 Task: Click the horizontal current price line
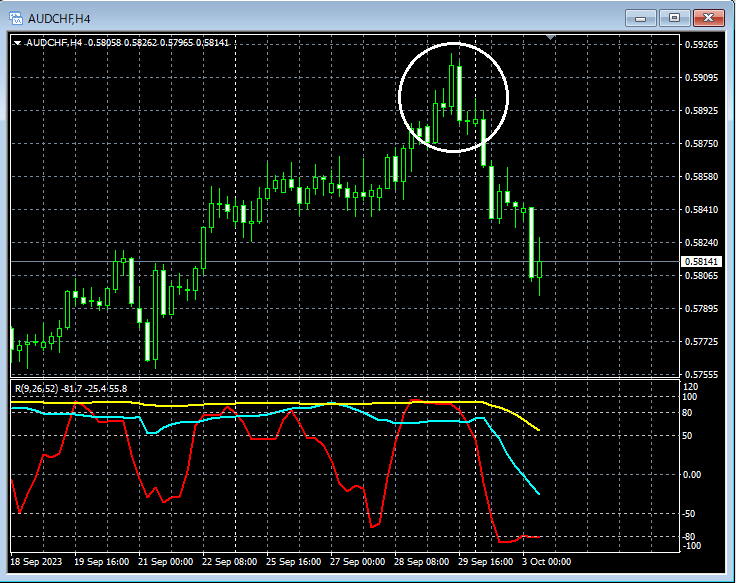coord(345,261)
